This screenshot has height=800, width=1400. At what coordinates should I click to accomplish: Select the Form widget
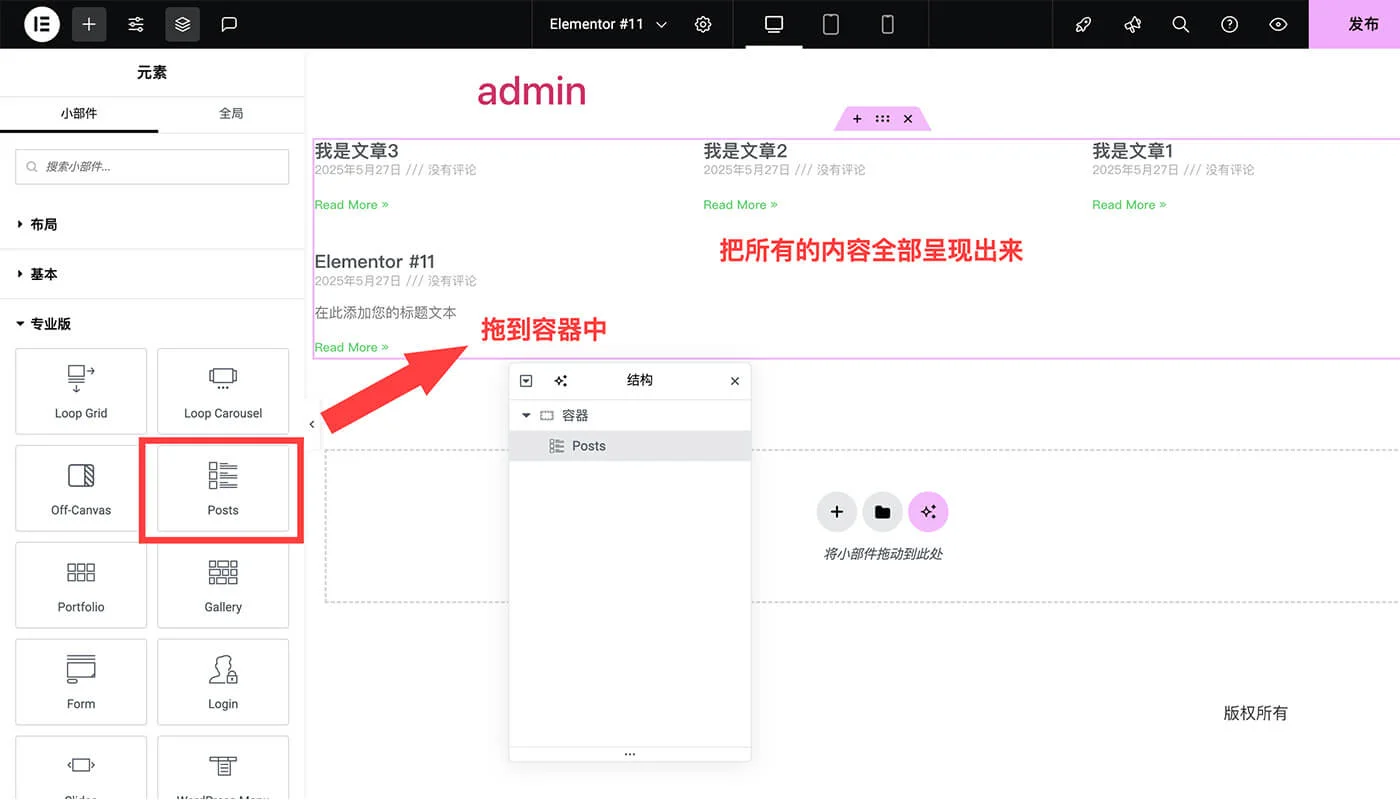81,681
